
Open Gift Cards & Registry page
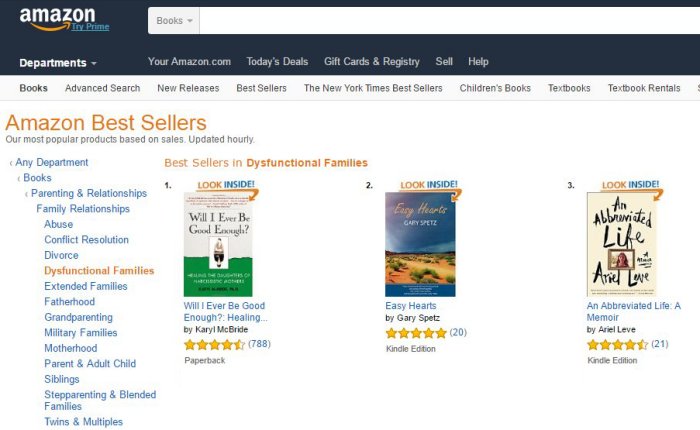click(x=371, y=62)
